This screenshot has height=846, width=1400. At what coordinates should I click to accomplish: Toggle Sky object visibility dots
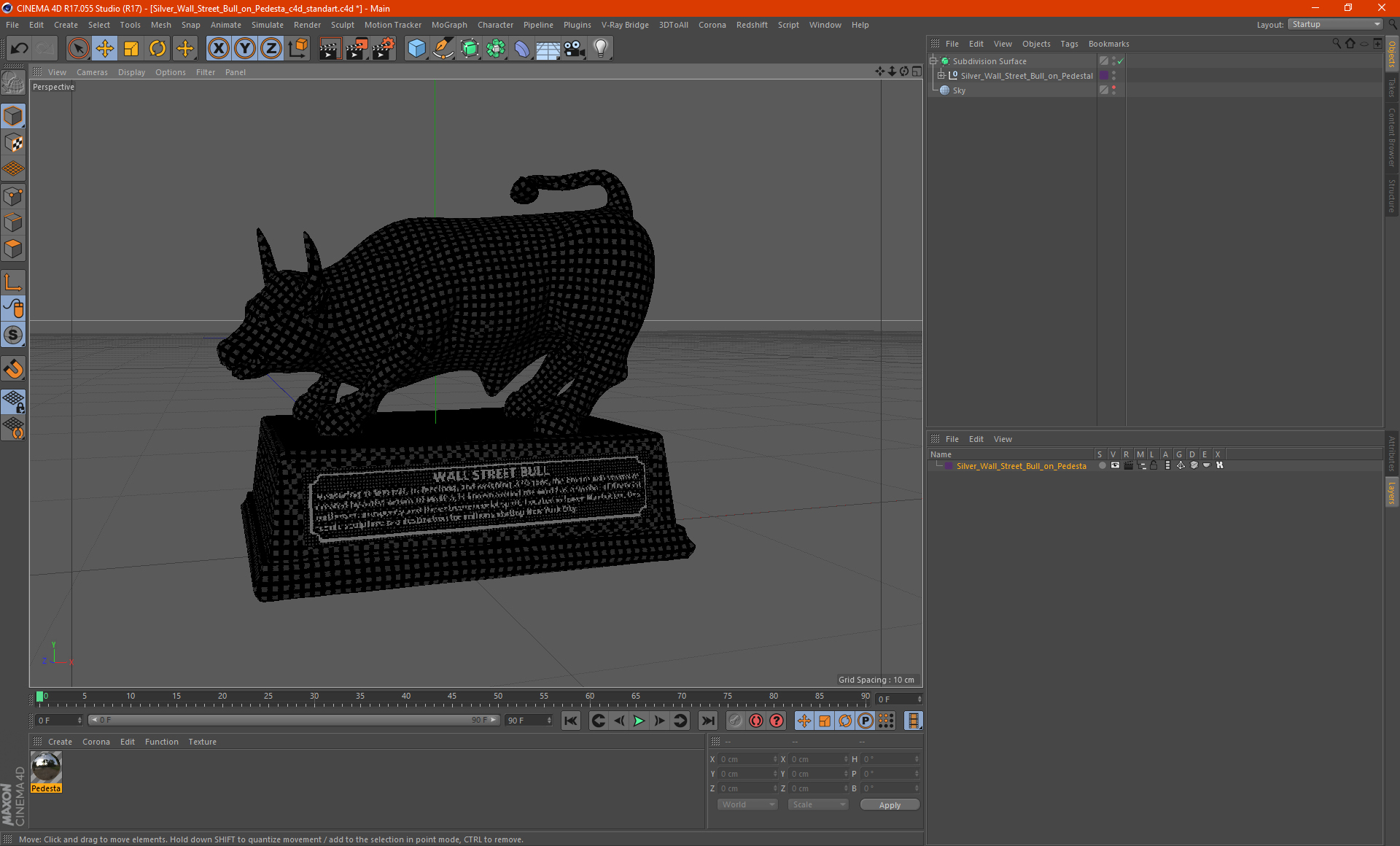[x=1113, y=90]
